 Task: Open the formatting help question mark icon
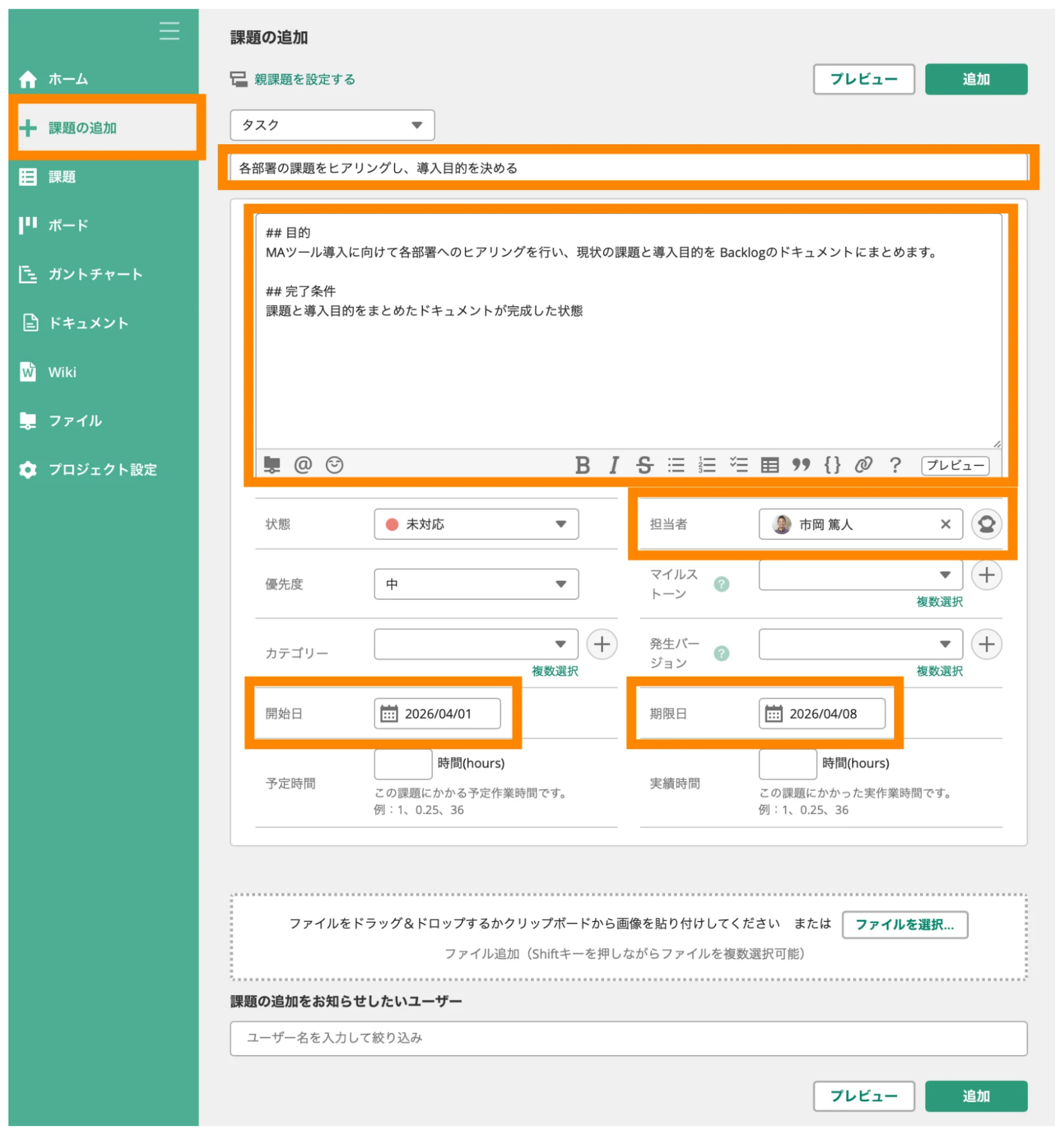coord(895,466)
